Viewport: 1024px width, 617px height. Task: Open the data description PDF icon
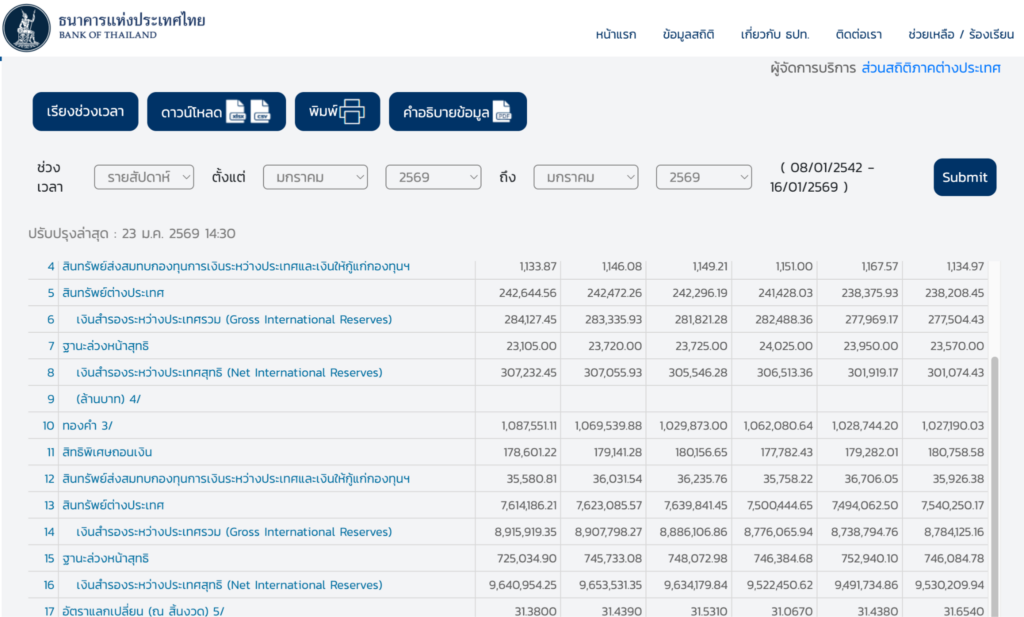502,112
